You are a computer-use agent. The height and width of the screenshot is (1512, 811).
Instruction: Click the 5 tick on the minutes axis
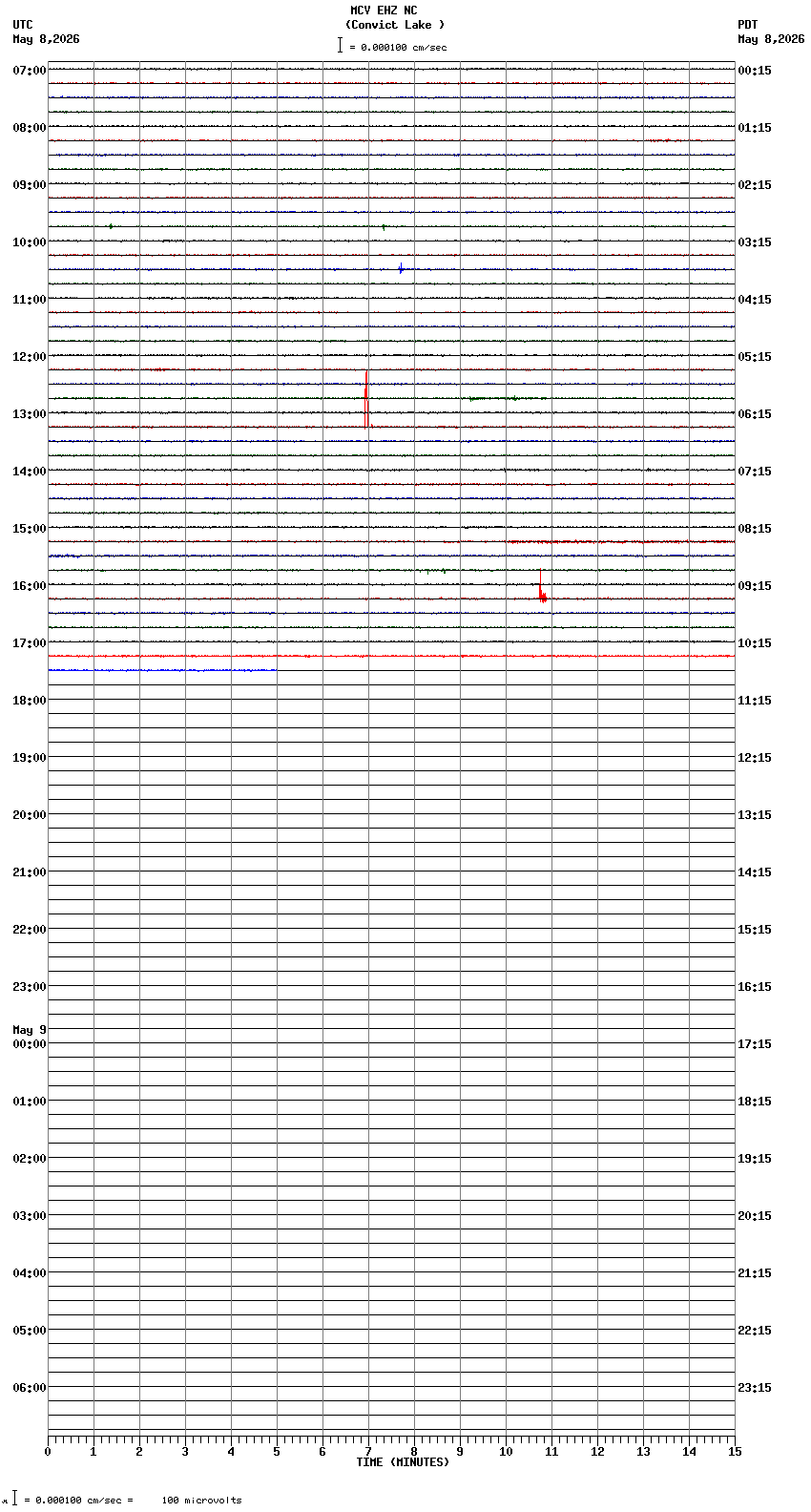(277, 1452)
